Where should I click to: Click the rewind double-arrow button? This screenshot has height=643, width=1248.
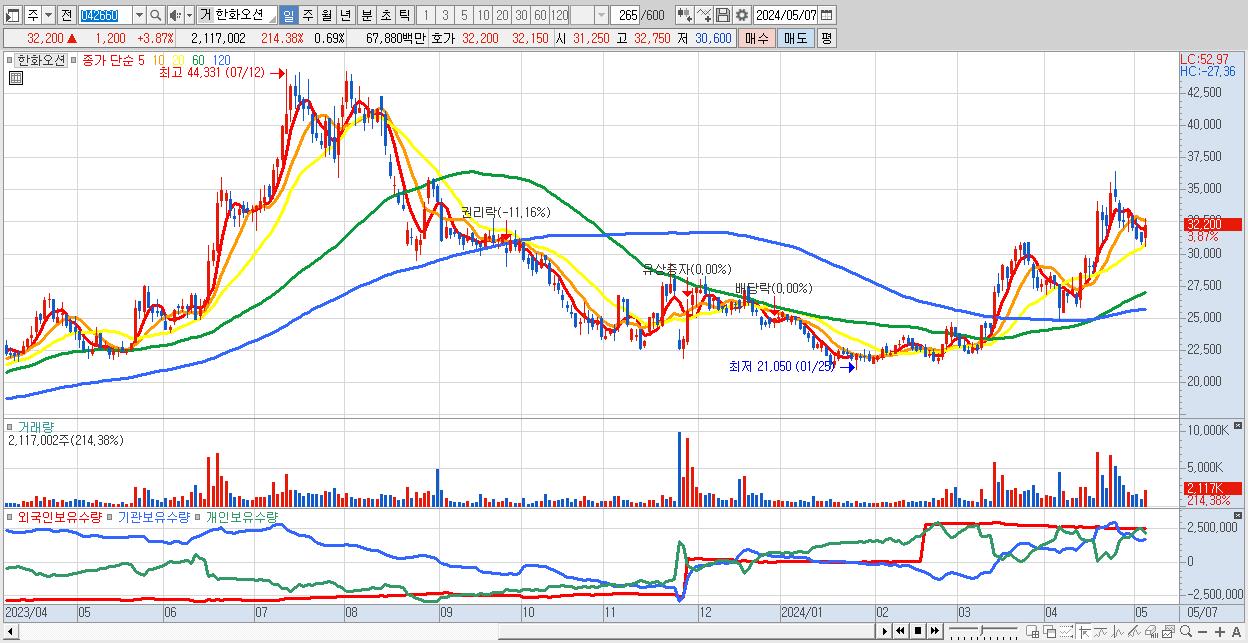(900, 631)
